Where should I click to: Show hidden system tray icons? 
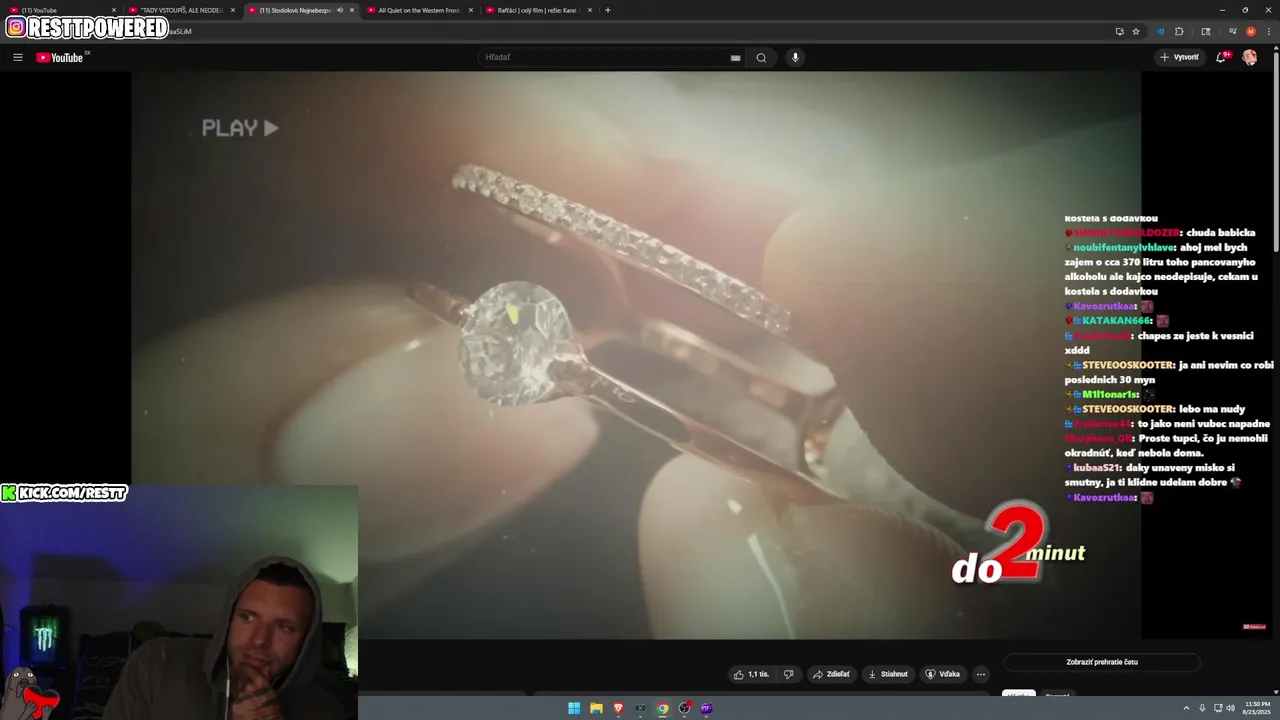point(1186,708)
